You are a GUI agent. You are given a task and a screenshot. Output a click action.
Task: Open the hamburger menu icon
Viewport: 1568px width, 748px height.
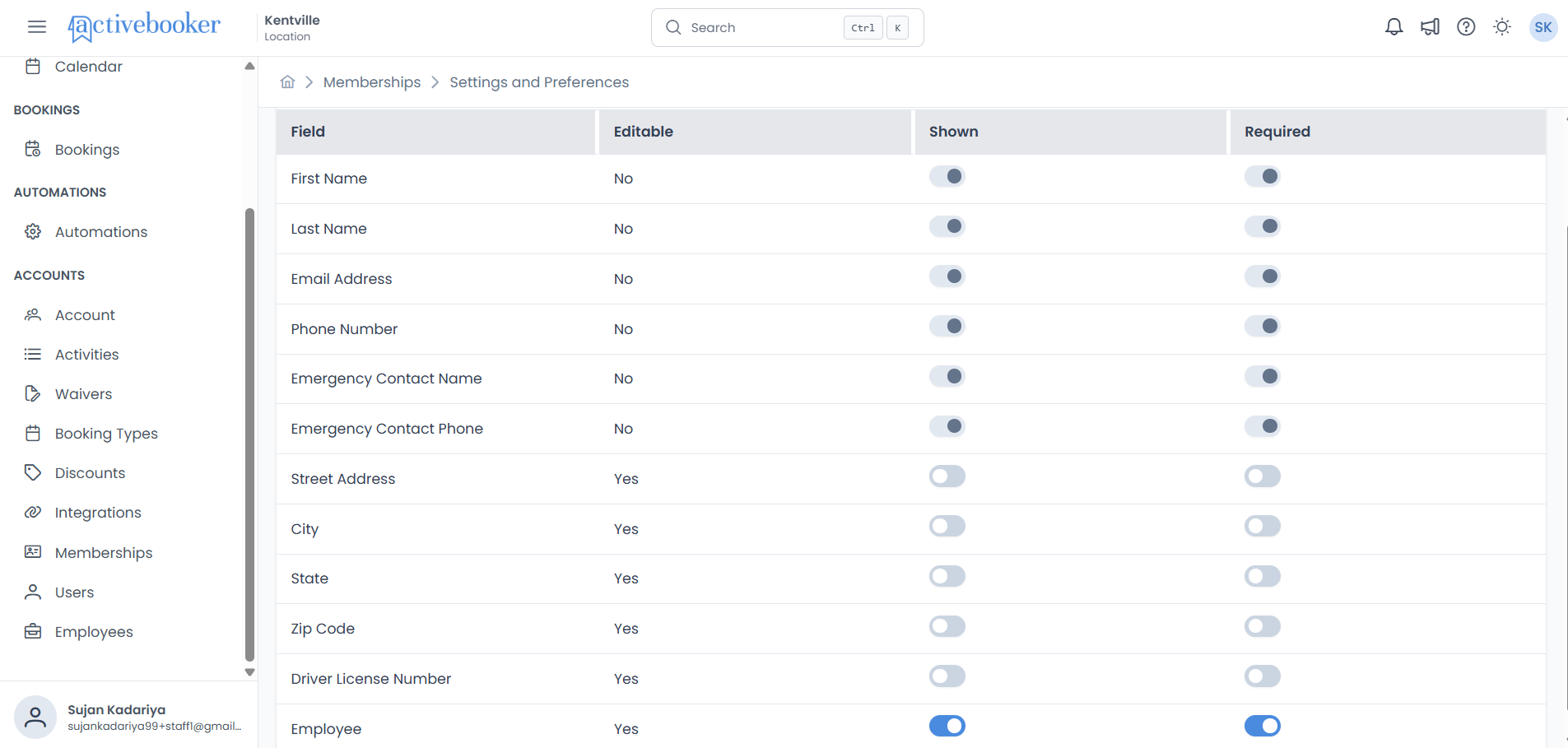click(37, 27)
